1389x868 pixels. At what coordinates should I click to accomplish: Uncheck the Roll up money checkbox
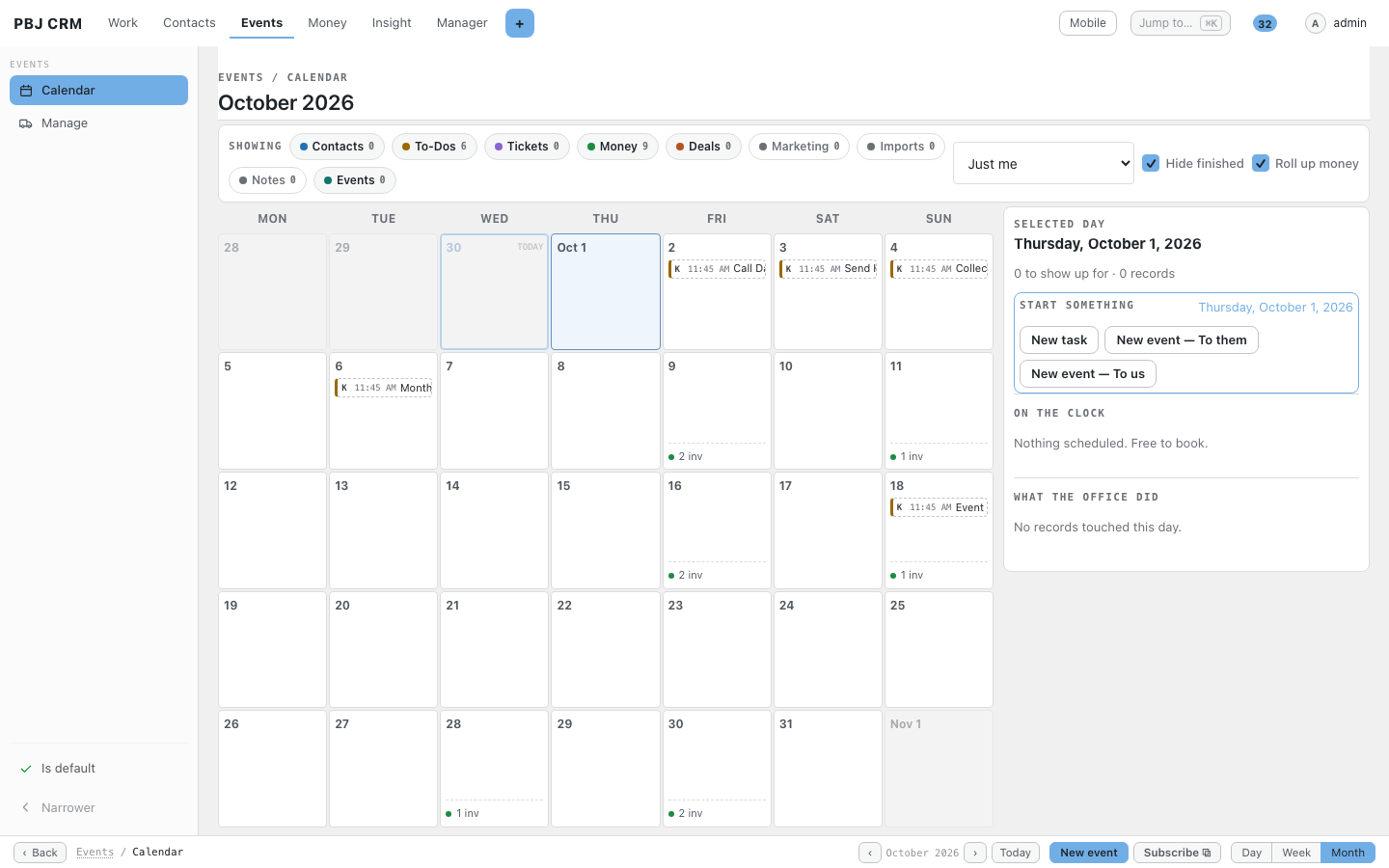pyautogui.click(x=1261, y=163)
